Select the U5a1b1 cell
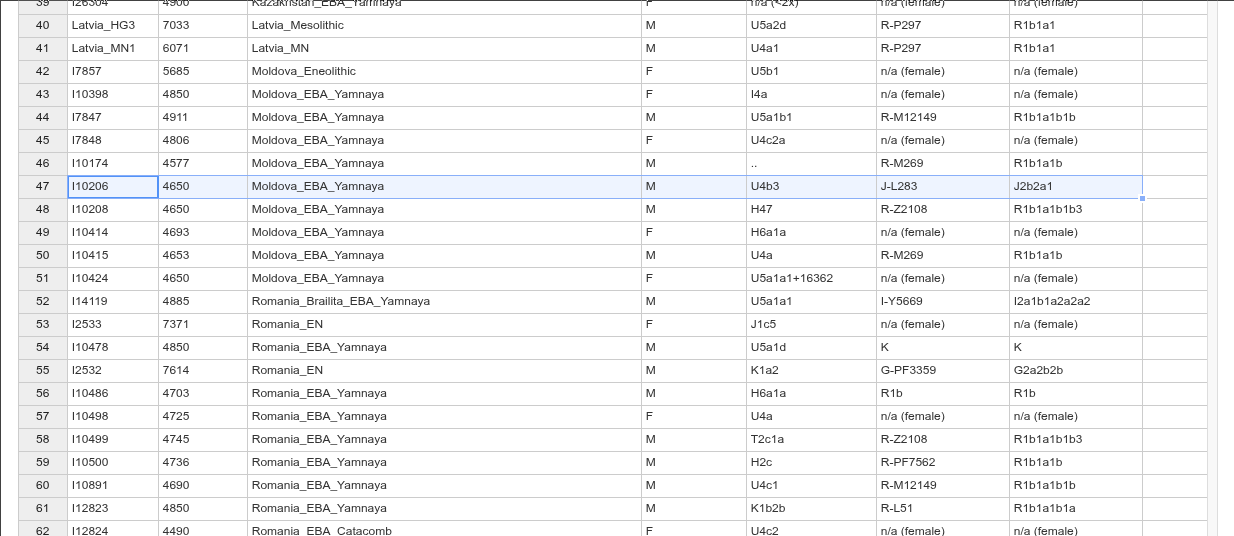This screenshot has height=536, width=1234. click(811, 117)
